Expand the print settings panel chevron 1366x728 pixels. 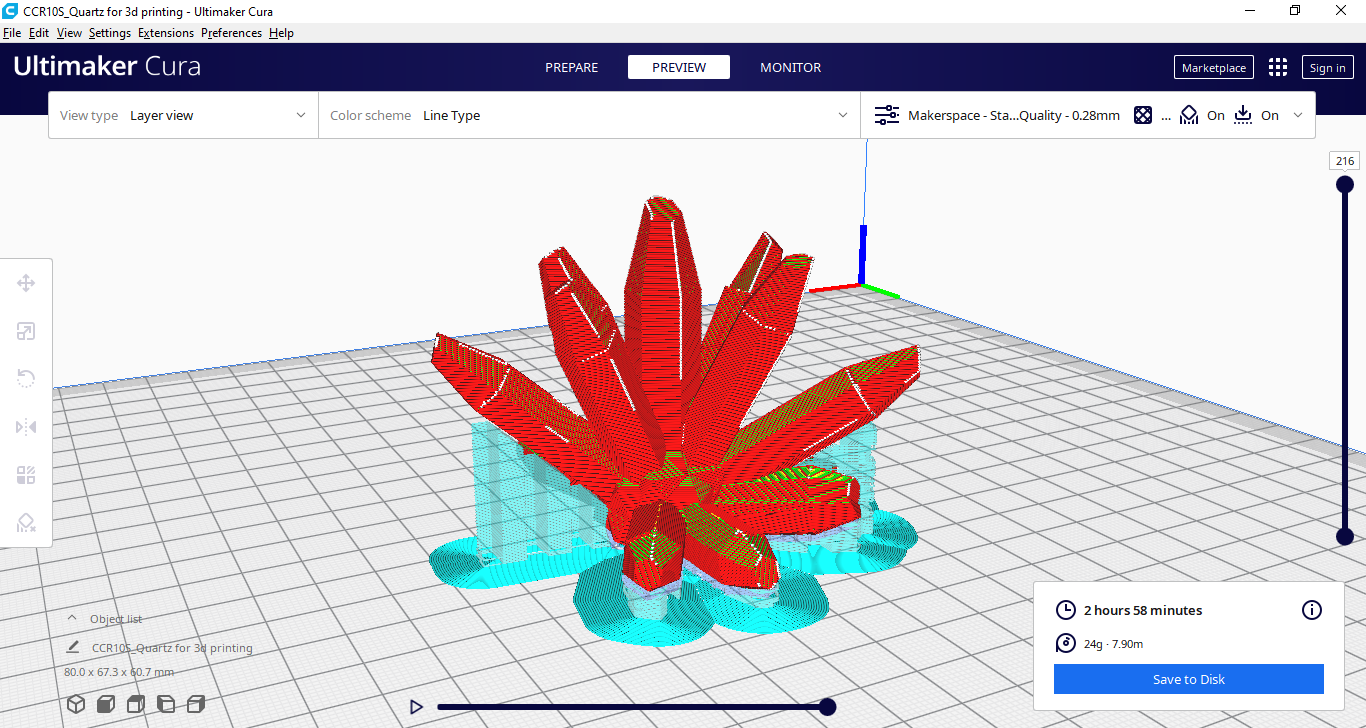[1298, 115]
